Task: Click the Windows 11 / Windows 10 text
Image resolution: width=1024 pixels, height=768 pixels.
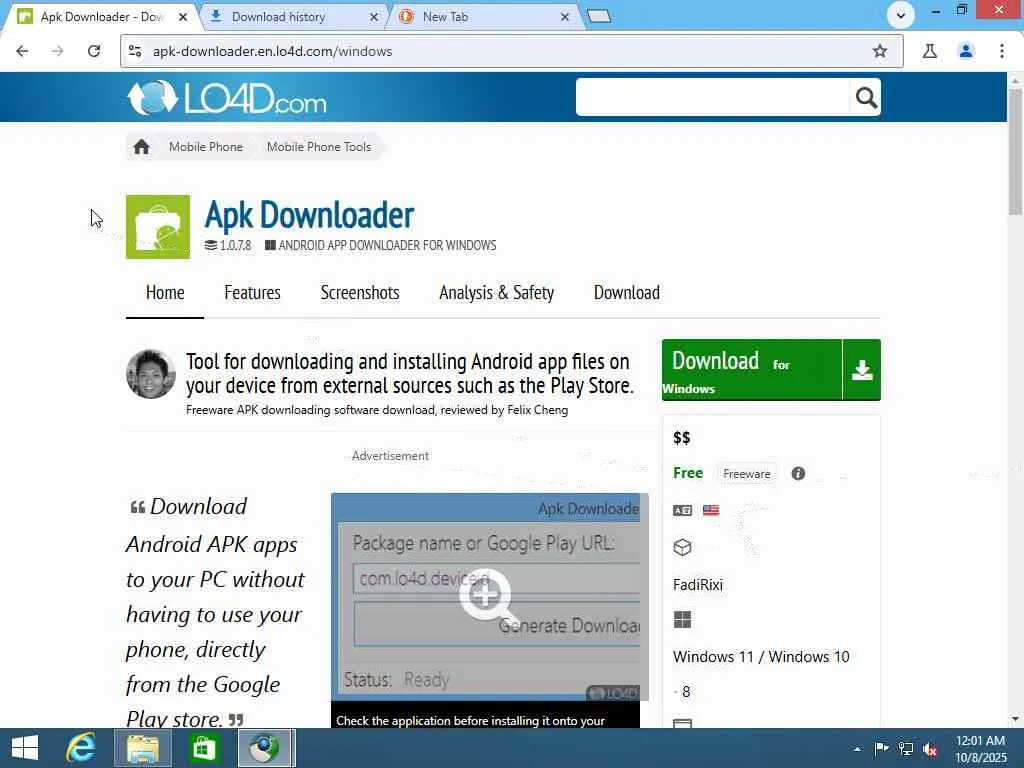Action: [x=761, y=656]
